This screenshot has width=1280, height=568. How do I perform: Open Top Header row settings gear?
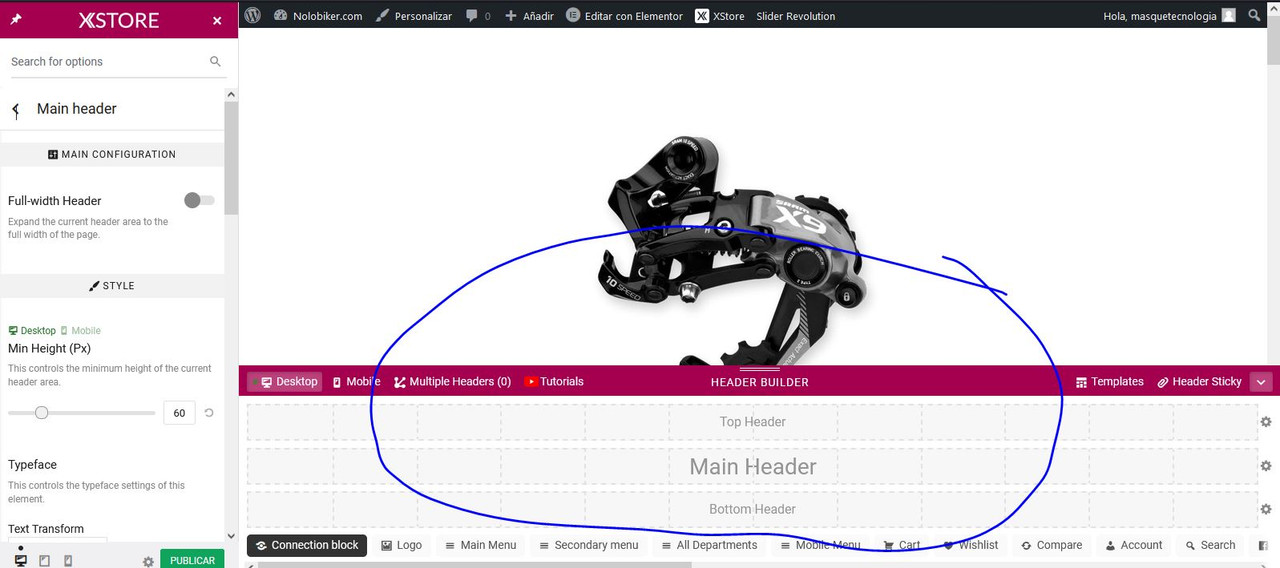[x=1267, y=422]
